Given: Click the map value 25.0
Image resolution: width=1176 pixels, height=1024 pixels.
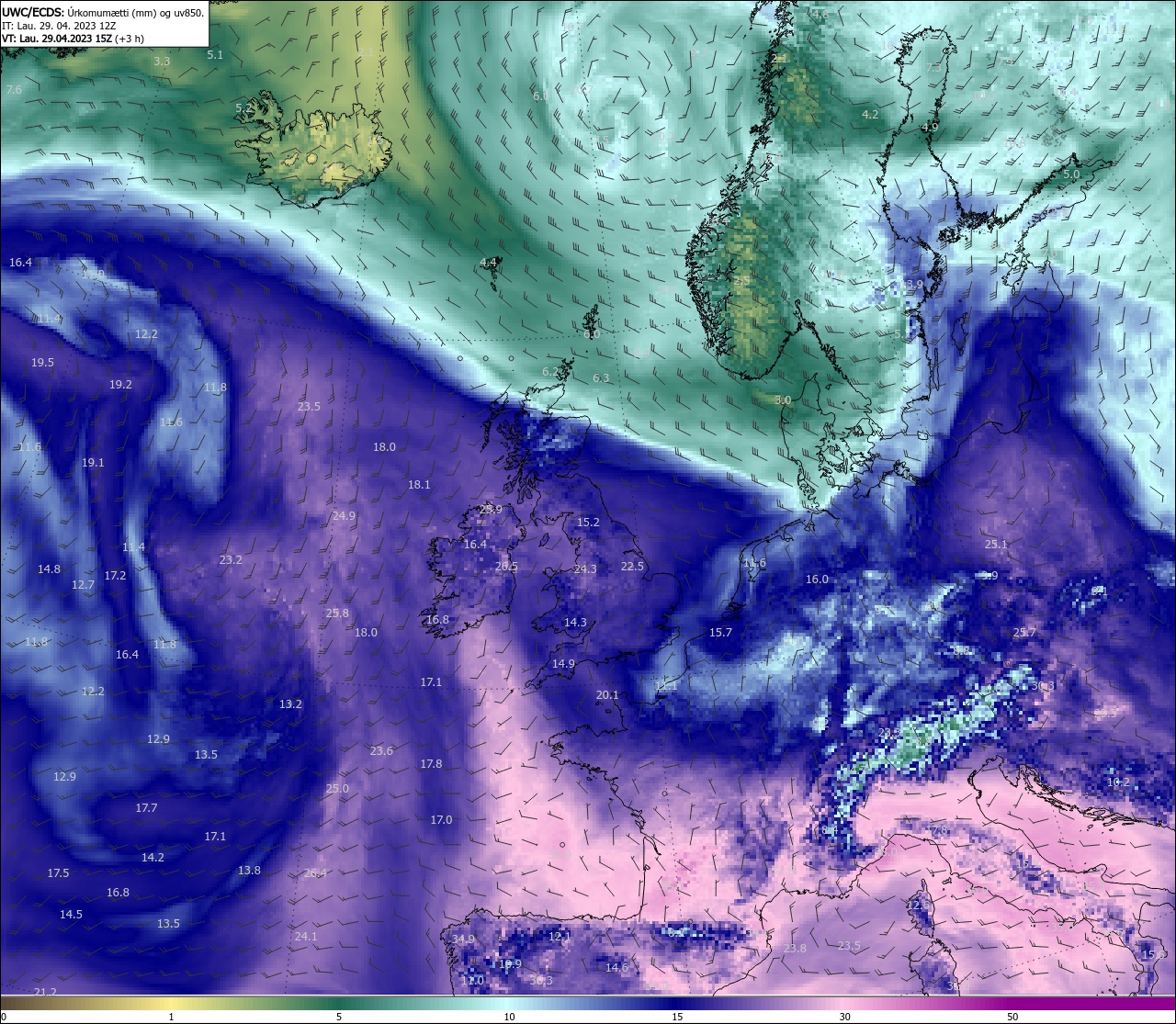Looking at the screenshot, I should [337, 789].
